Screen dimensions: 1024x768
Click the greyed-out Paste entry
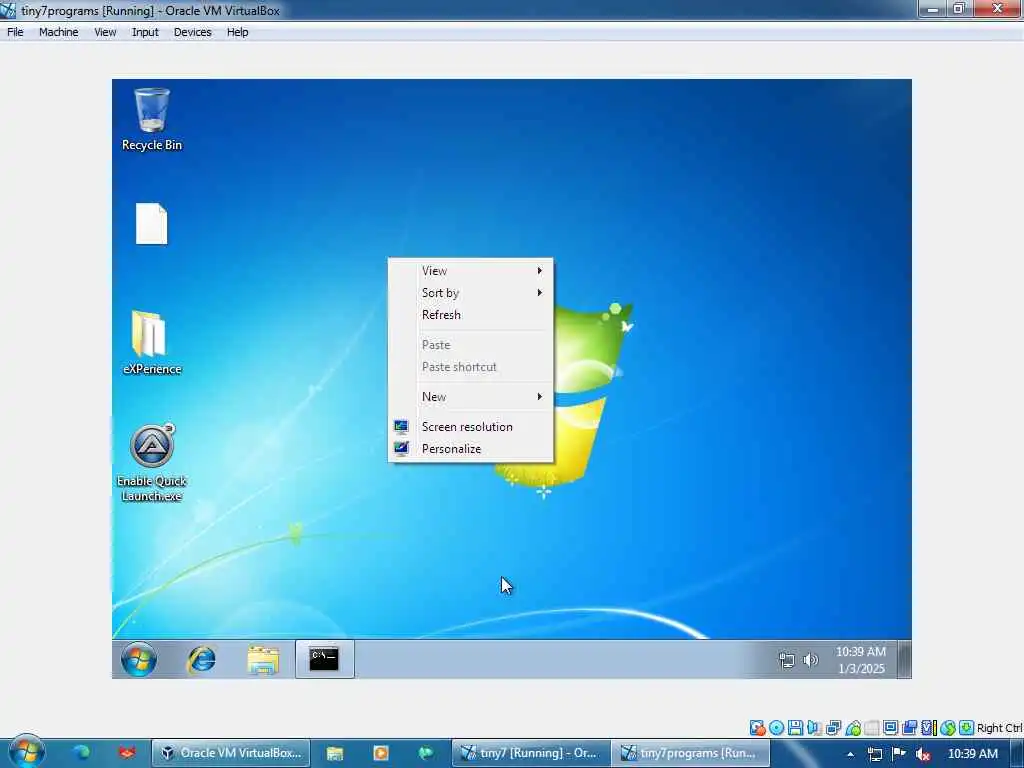(x=470, y=345)
